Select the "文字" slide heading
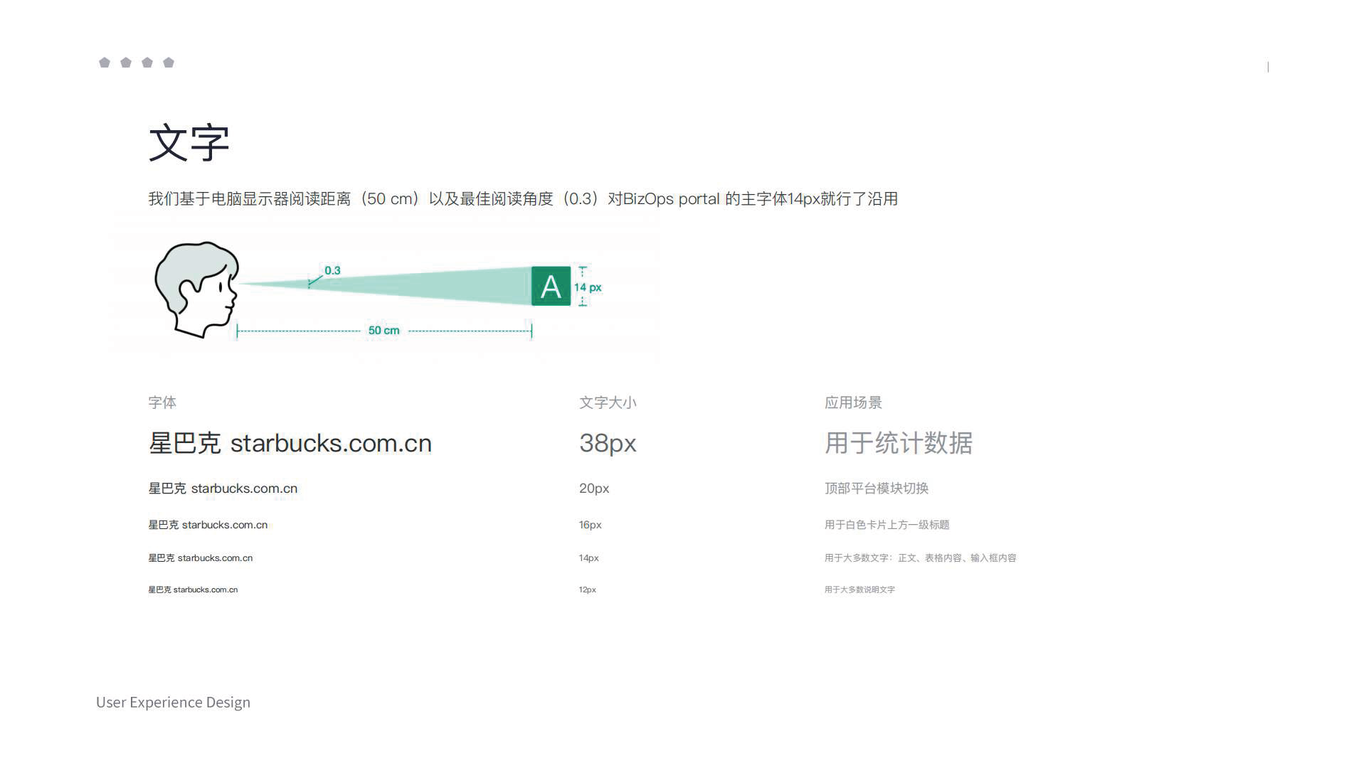This screenshot has width=1366, height=768. pos(189,143)
